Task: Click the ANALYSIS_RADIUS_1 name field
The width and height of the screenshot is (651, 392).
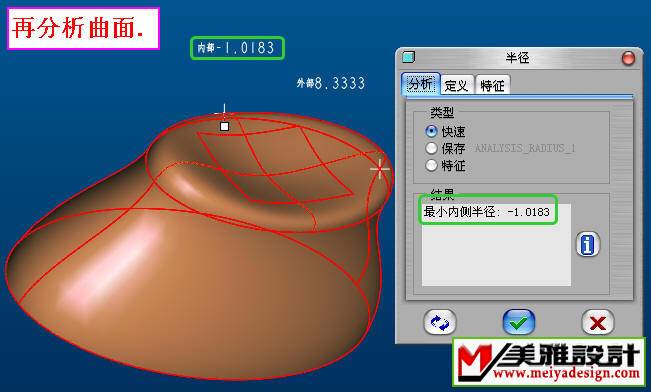Action: [525, 148]
